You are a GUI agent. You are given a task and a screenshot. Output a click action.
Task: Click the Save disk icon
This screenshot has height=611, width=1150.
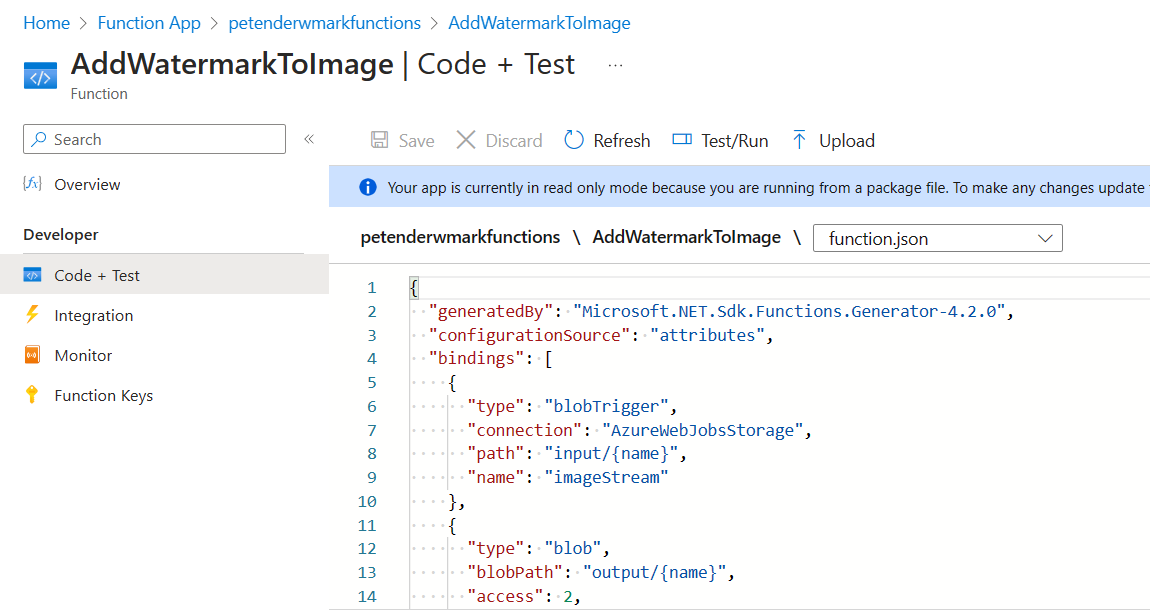point(379,140)
